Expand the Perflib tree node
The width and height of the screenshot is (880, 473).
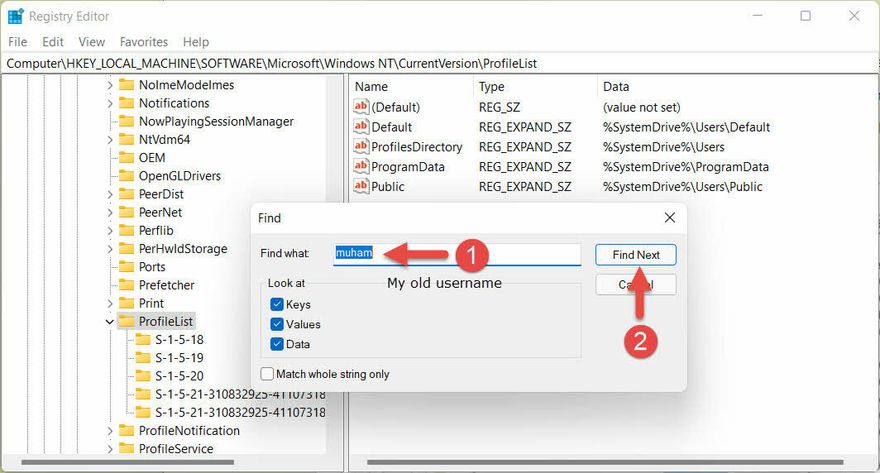[x=110, y=231]
